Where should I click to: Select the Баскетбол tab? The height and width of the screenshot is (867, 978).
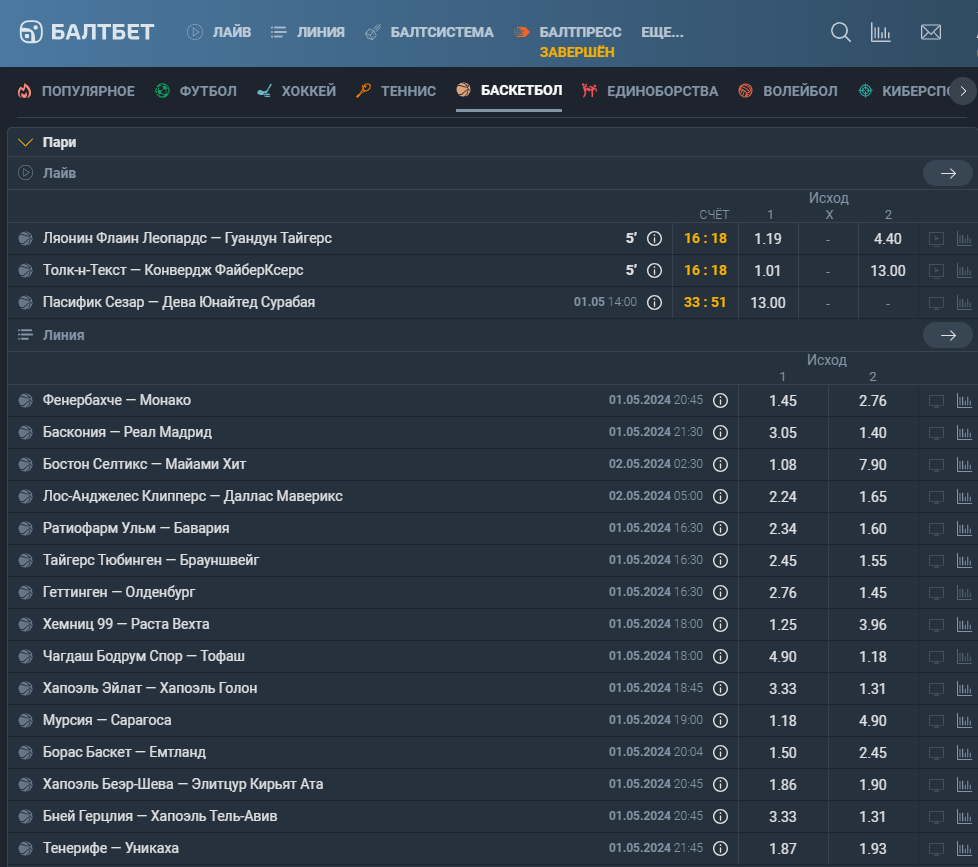coord(509,91)
